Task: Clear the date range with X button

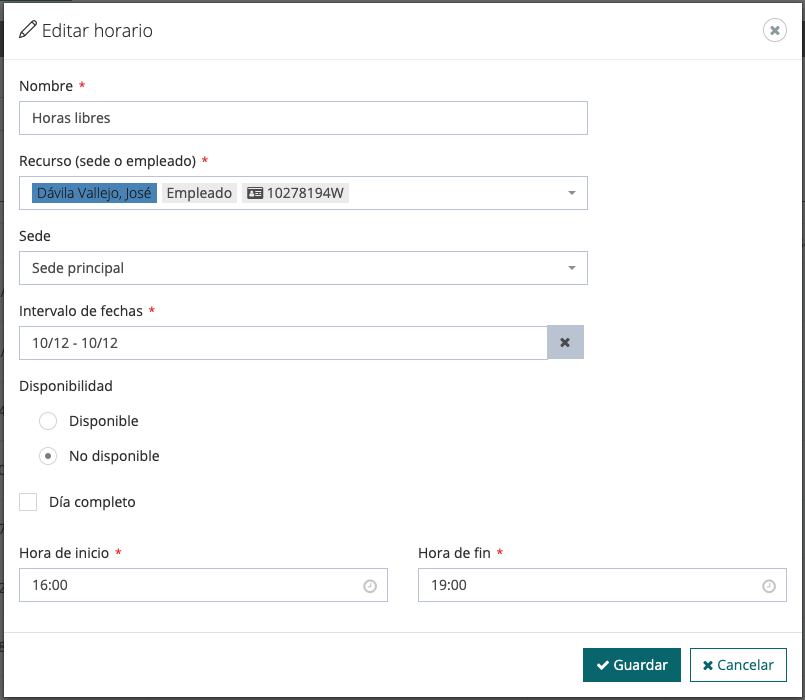Action: (565, 343)
